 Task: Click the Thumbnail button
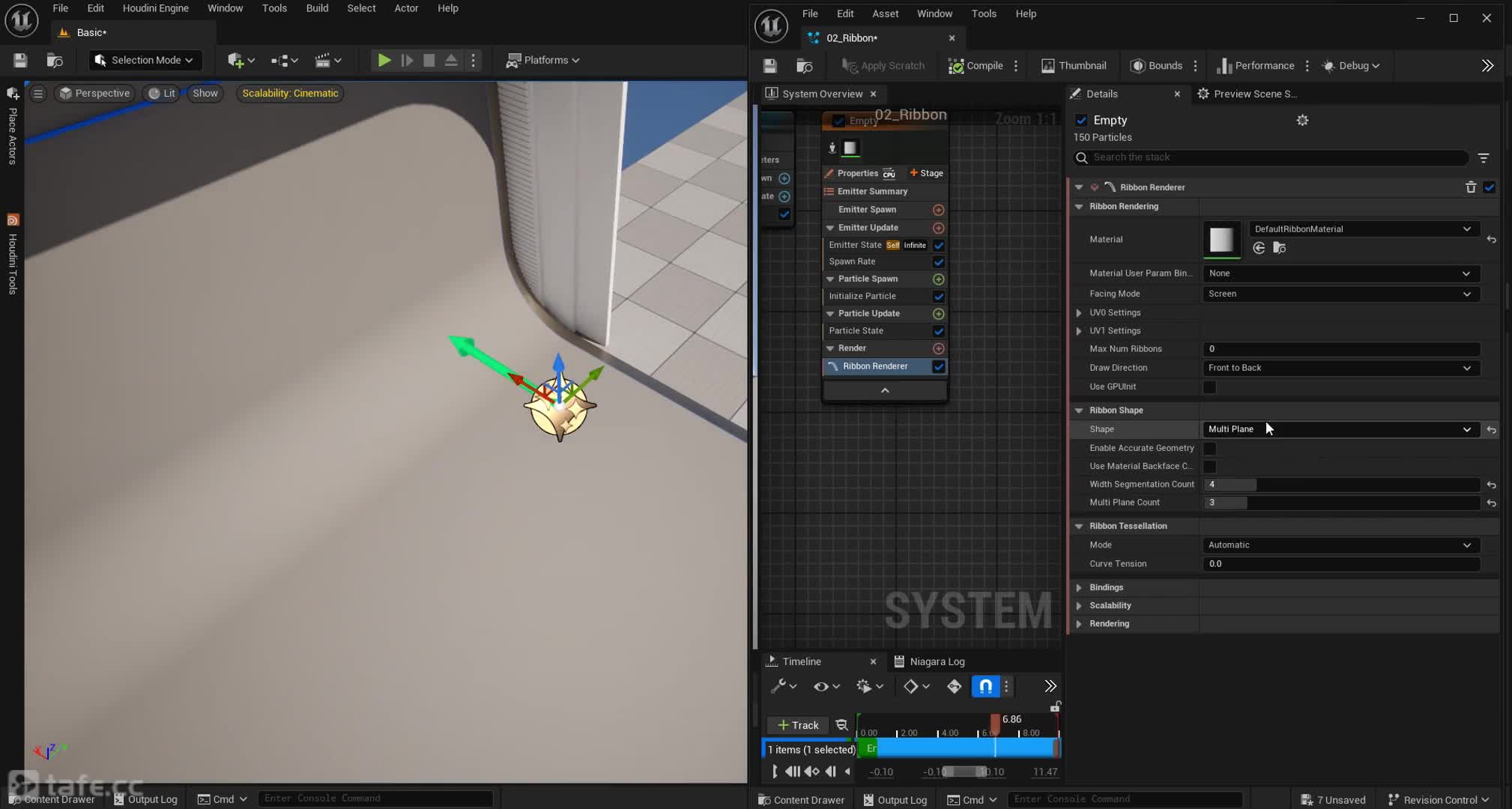click(x=1074, y=66)
